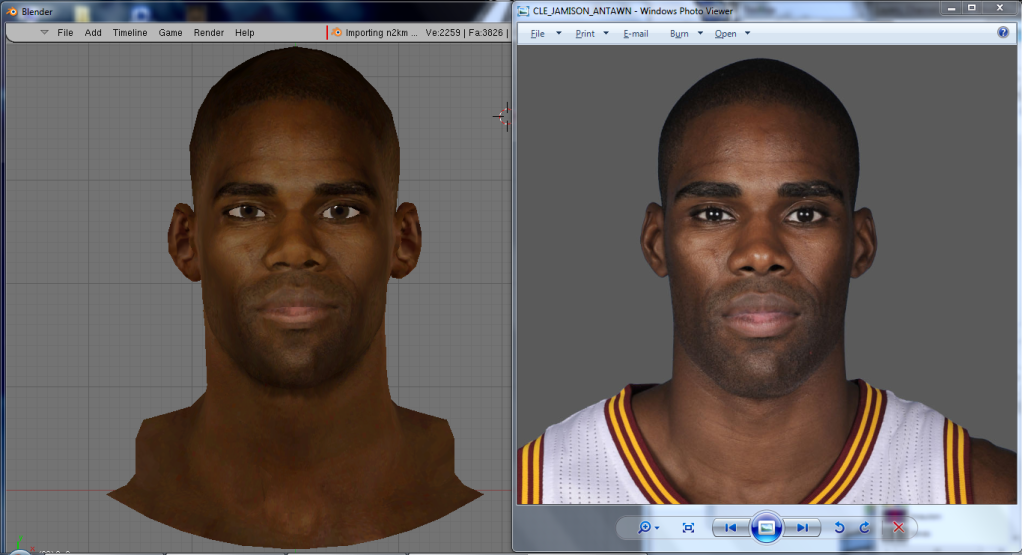Open the zoom slider dropdown arrow
Viewport: 1022px width, 555px height.
[x=657, y=528]
